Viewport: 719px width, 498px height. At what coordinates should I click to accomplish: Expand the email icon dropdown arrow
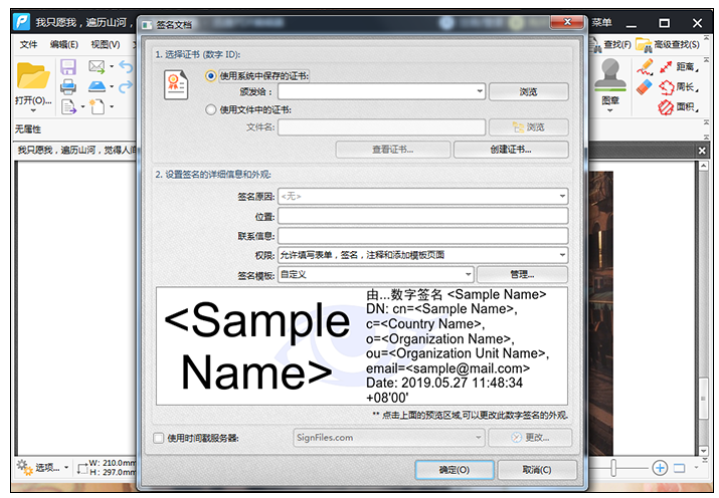click(111, 67)
